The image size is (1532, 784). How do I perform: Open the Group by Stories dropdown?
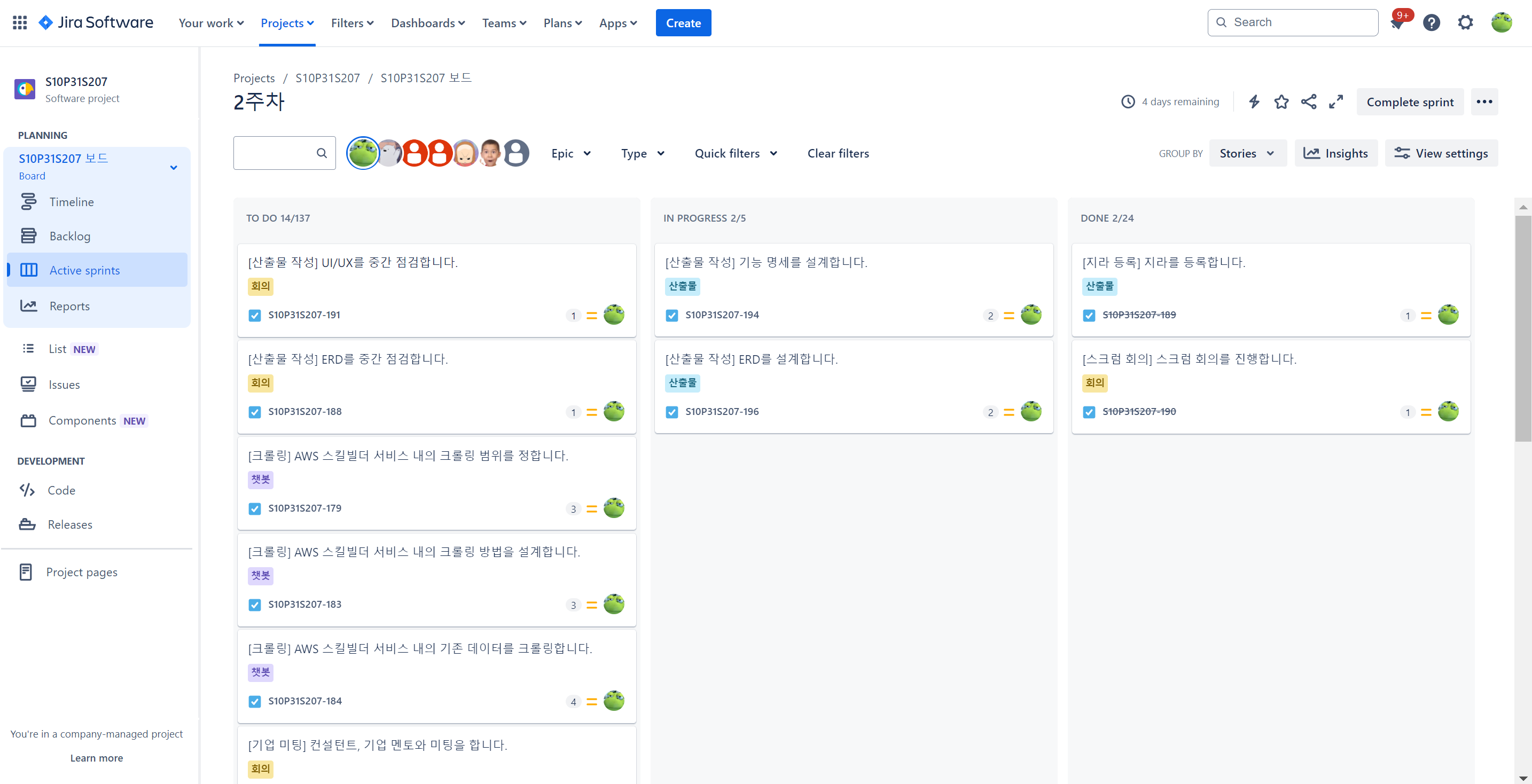[x=1247, y=153]
